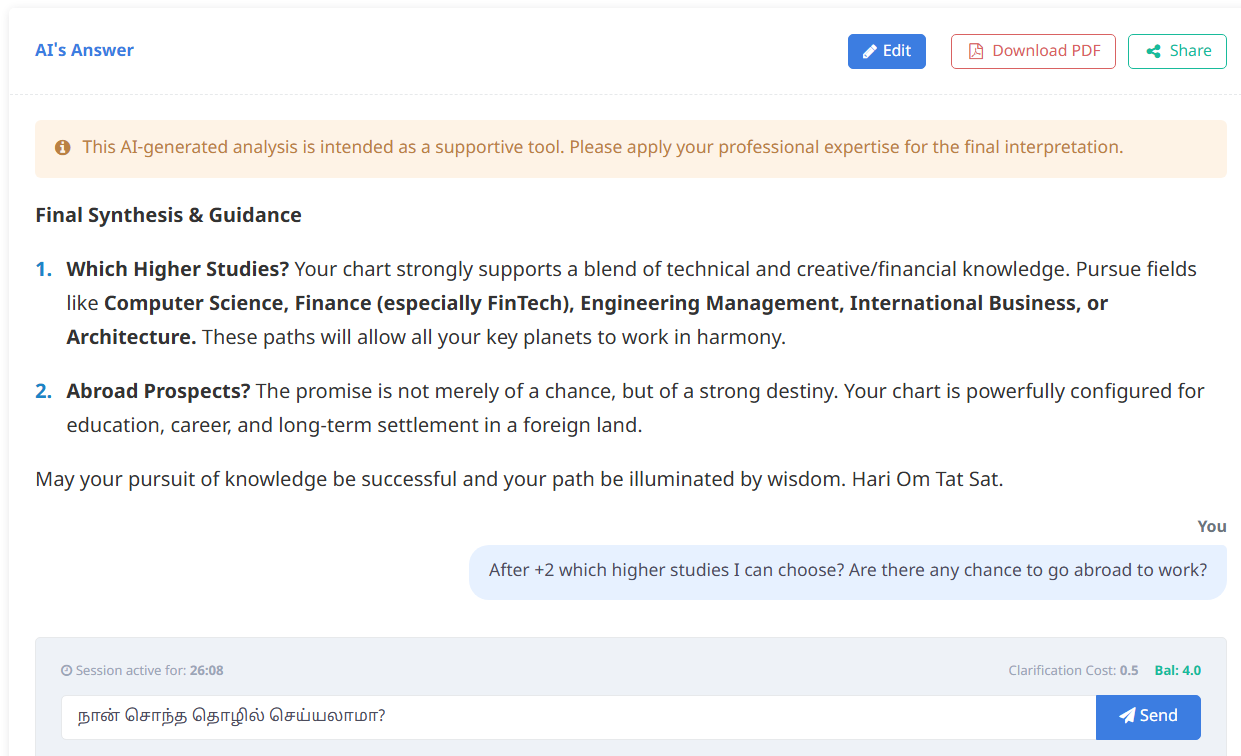1241x756 pixels.
Task: Click the Clarification Cost: 0.5 label
Action: (x=1075, y=670)
